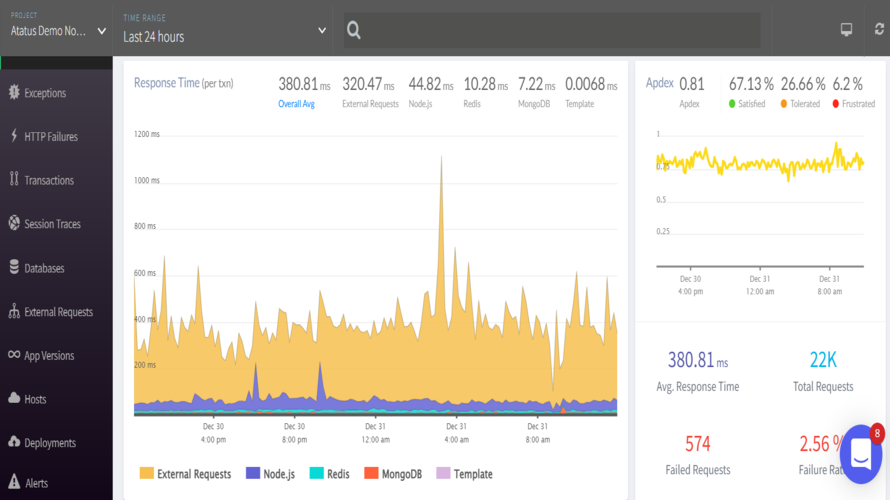The image size is (890, 500).
Task: Open the Apdex heading link
Action: pyautogui.click(x=660, y=83)
